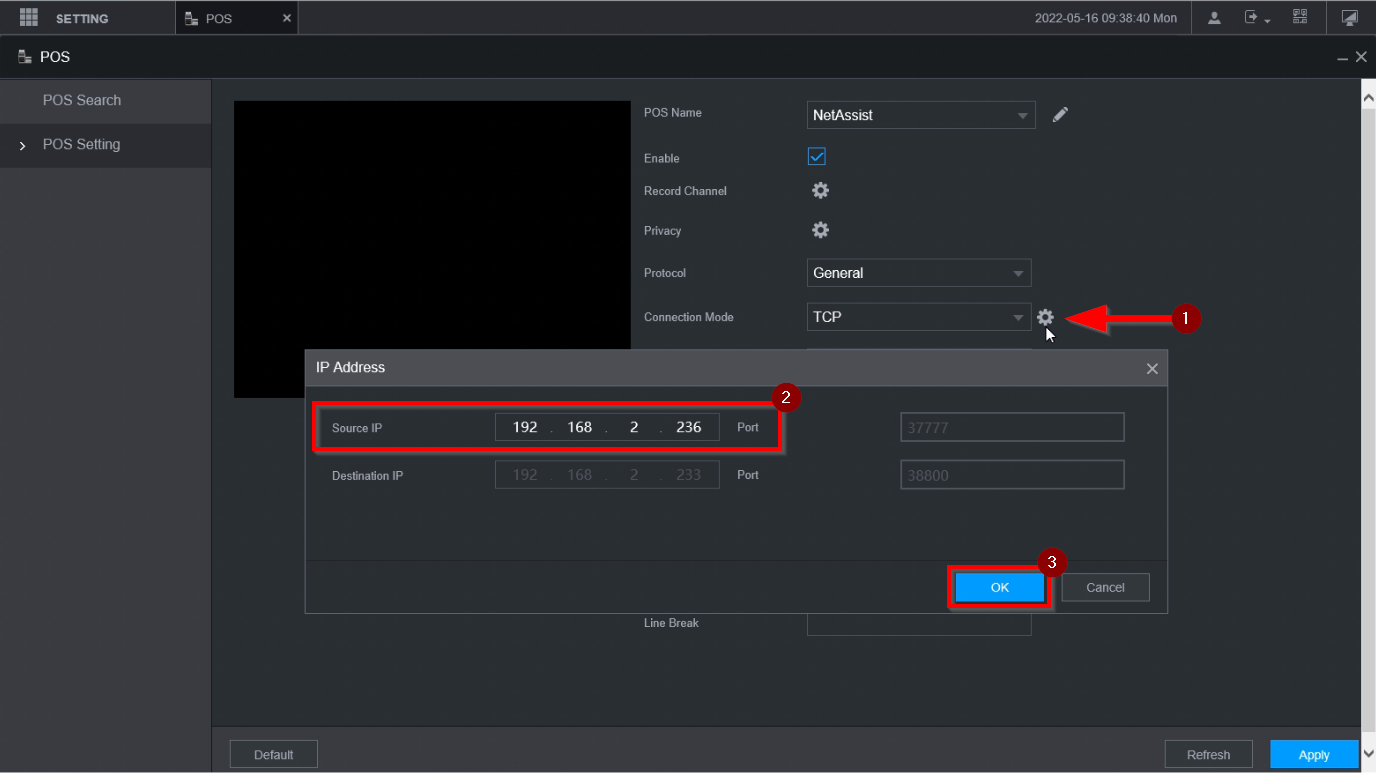
Task: Select POS Setting in sidebar
Action: (x=82, y=144)
